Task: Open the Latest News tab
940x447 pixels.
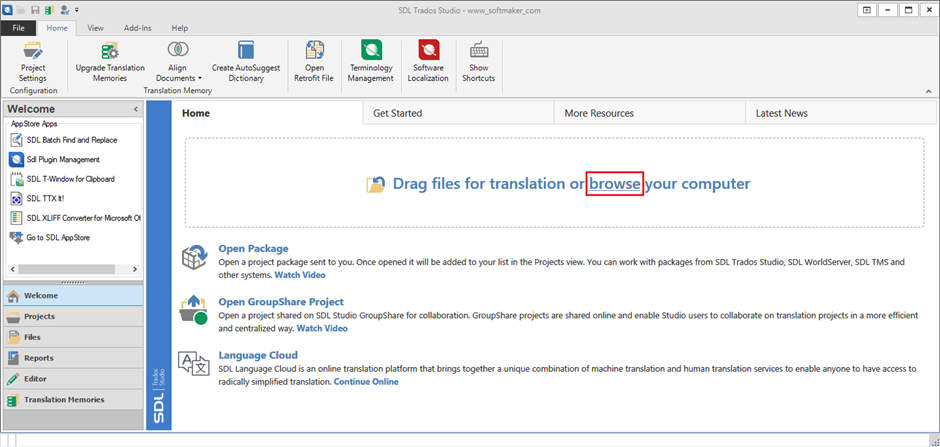Action: click(x=840, y=113)
